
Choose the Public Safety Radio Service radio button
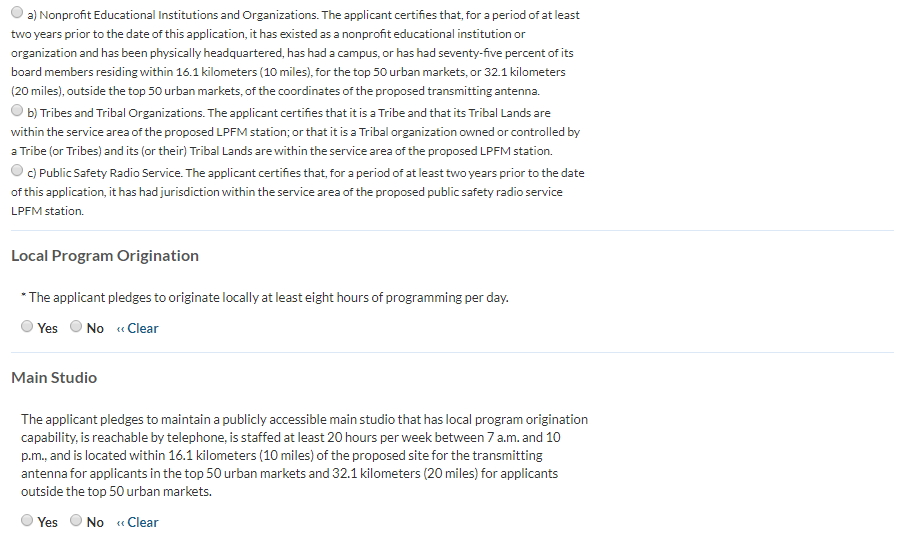[18, 171]
